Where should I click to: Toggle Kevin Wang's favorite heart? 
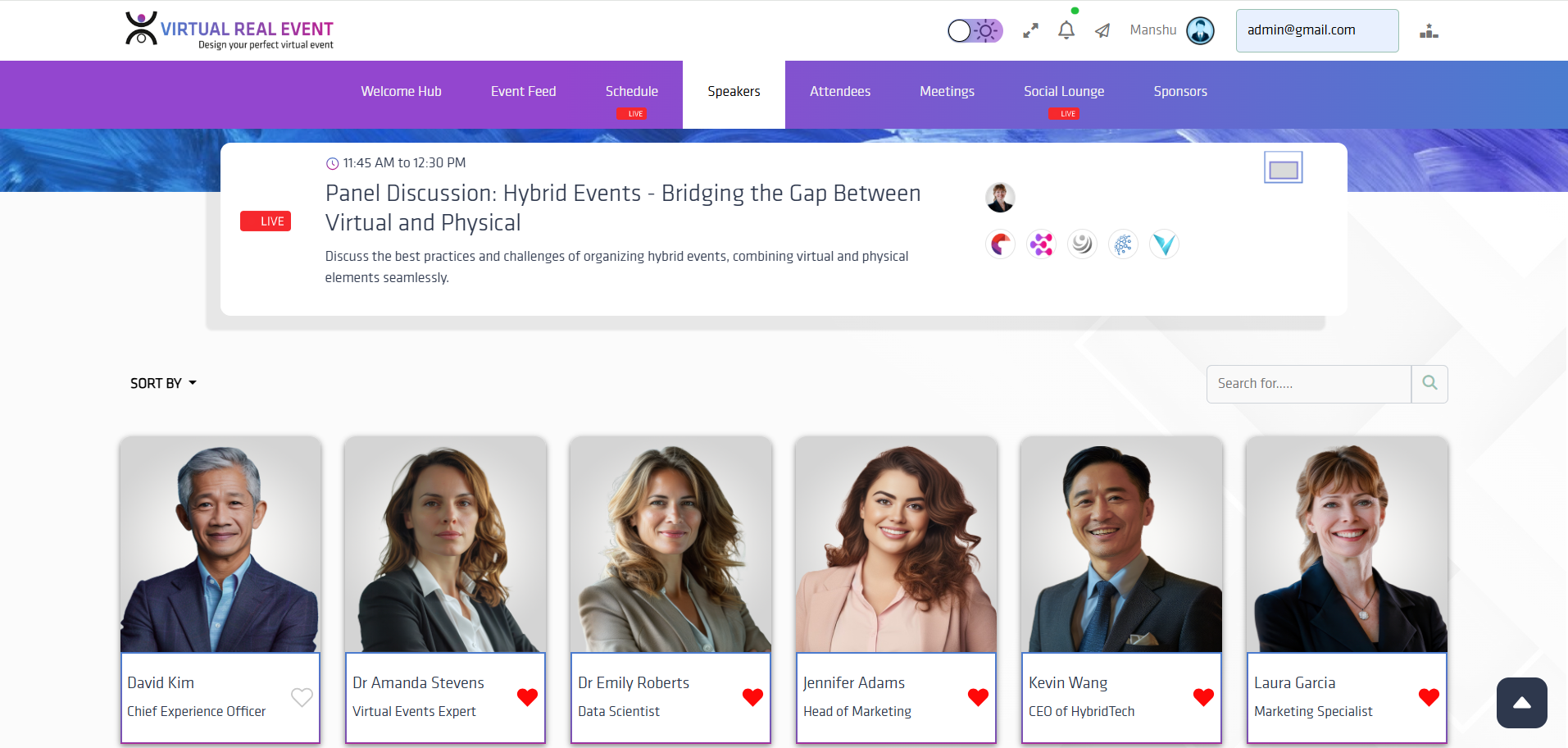coord(1203,697)
